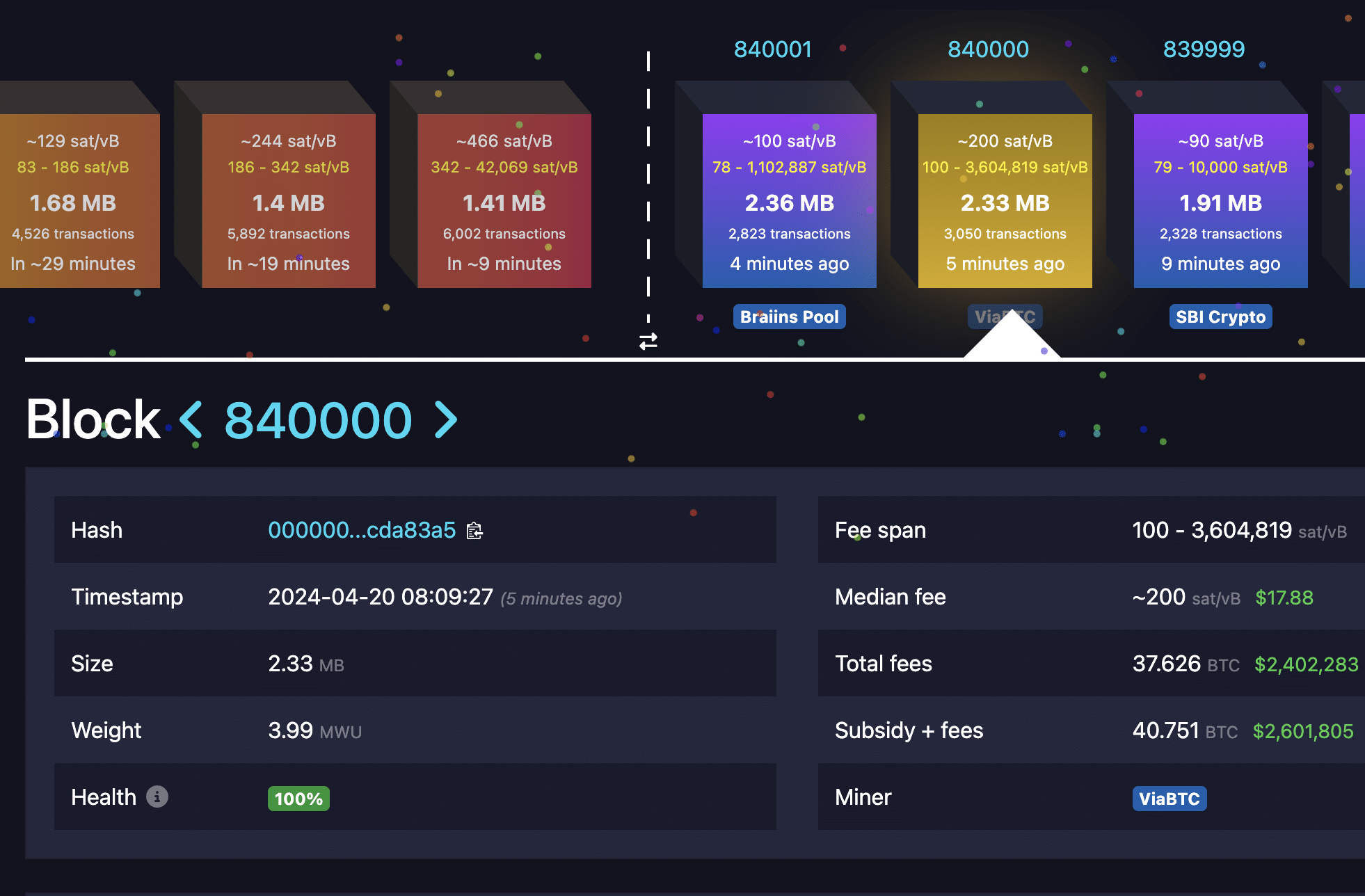Click the block height label 840001 above the chain
Image resolution: width=1365 pixels, height=896 pixels.
[x=774, y=49]
